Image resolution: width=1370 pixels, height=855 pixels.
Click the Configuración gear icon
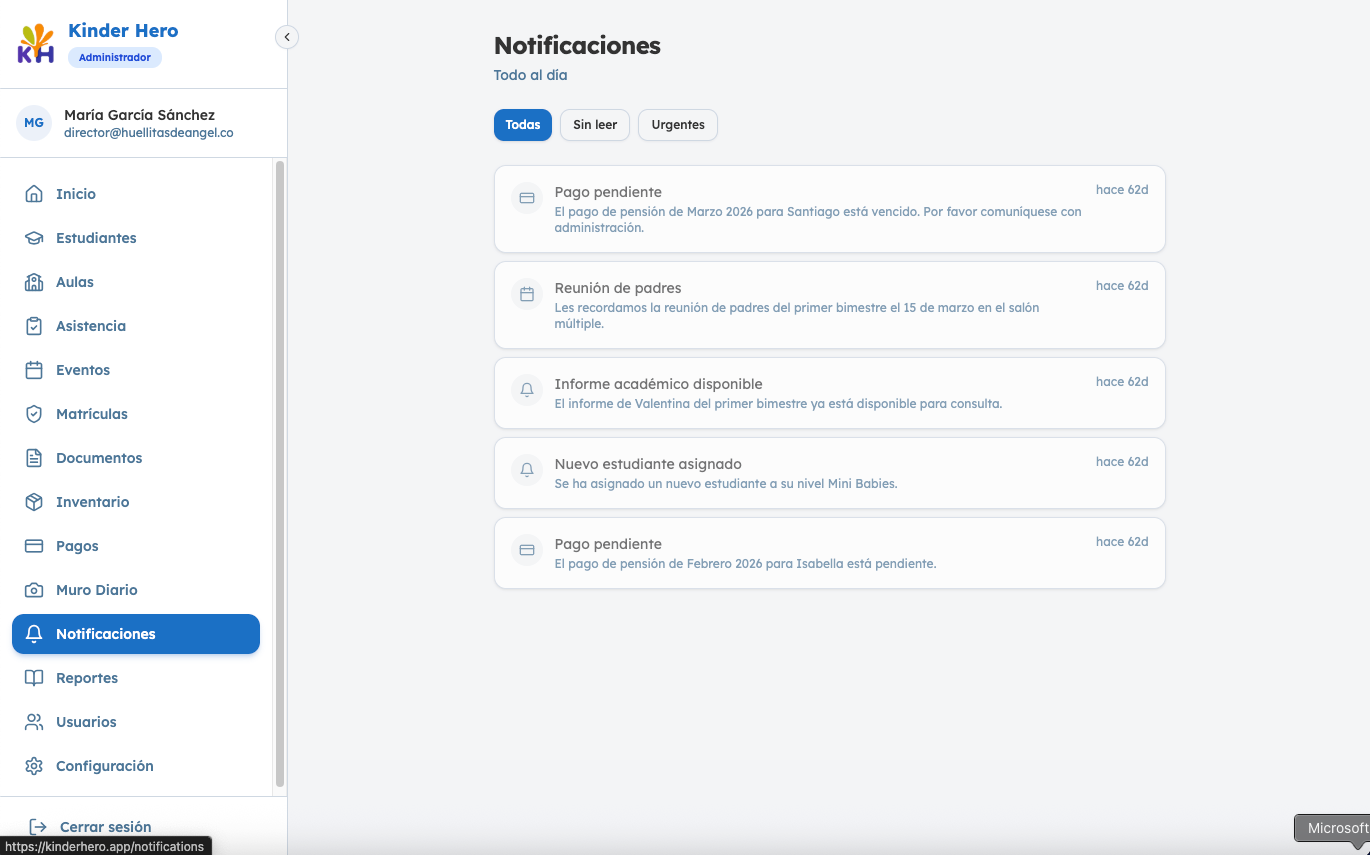[34, 766]
